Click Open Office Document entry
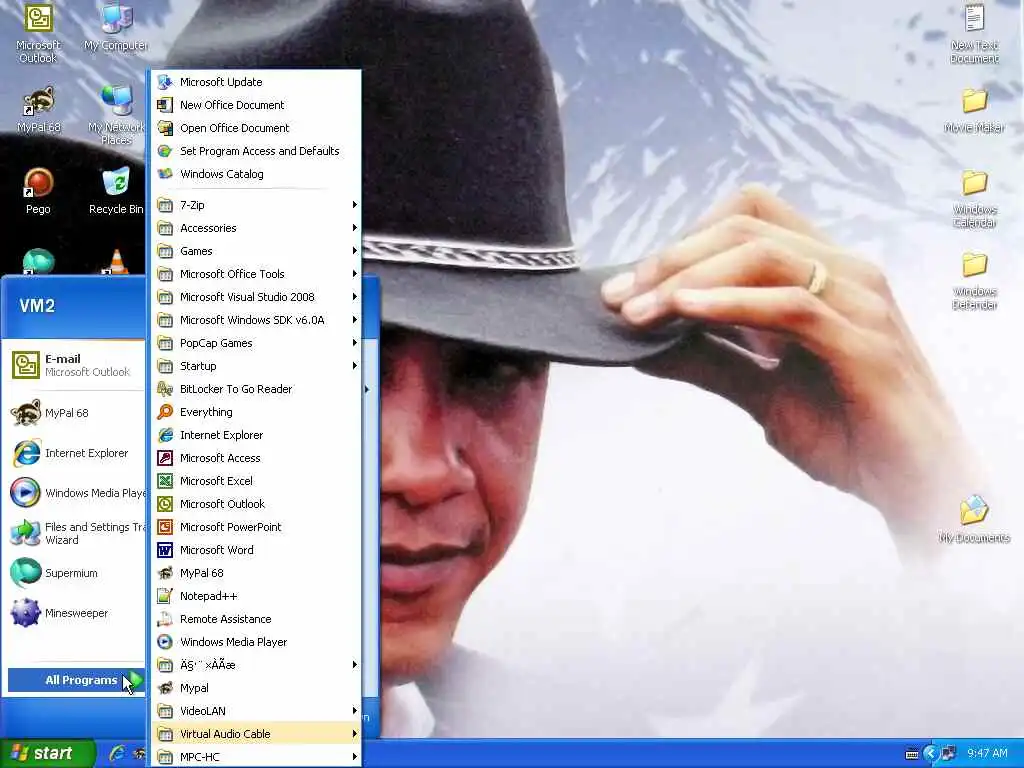1024x768 pixels. point(256,128)
